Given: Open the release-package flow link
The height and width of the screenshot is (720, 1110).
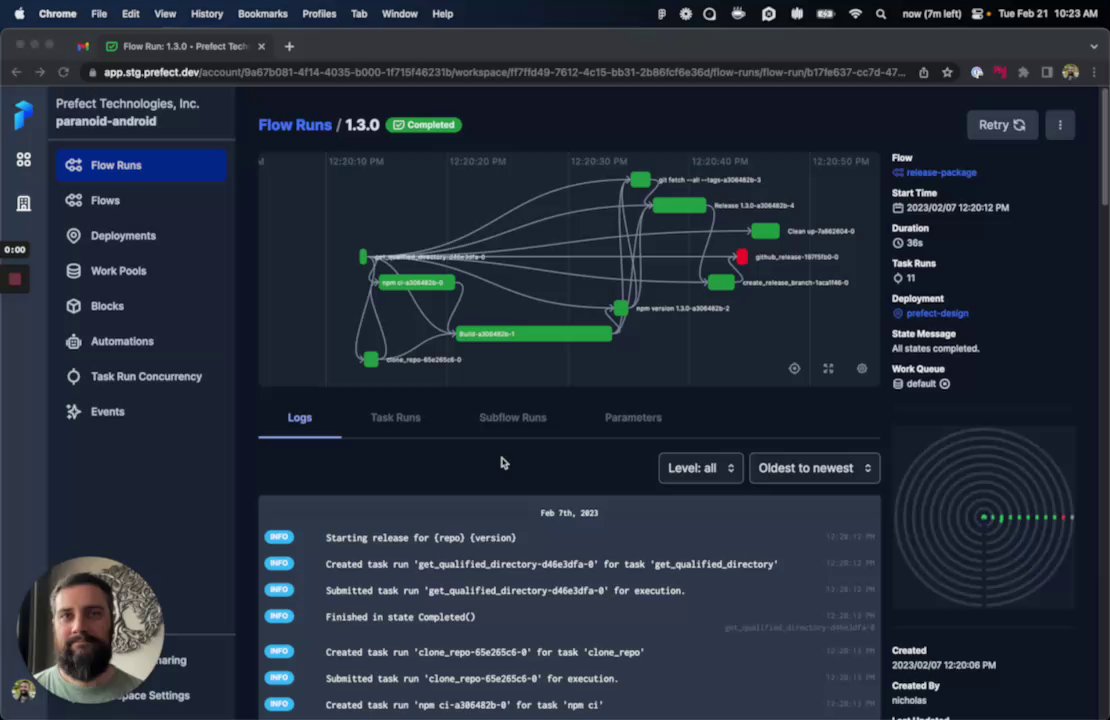Looking at the screenshot, I should pos(941,173).
